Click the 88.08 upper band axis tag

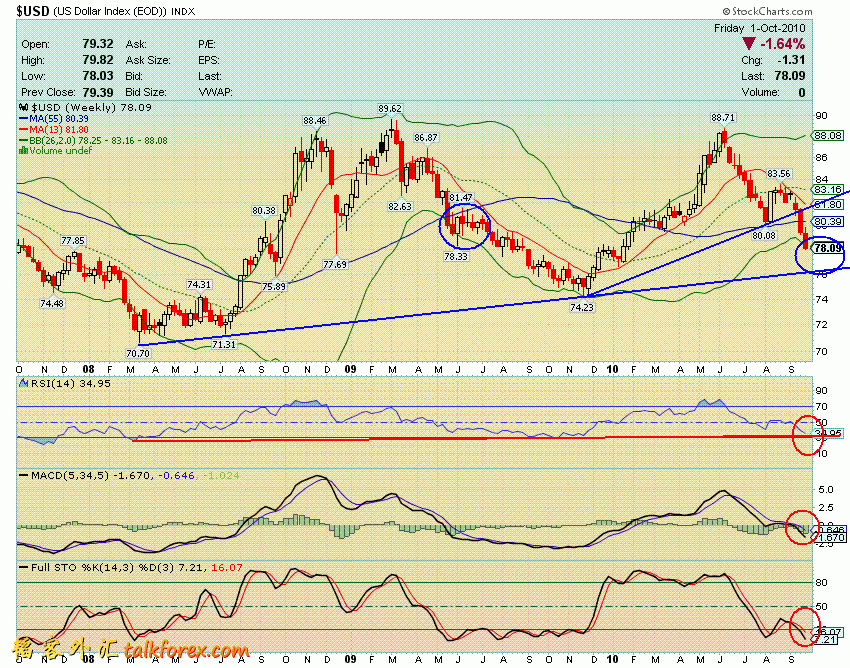(827, 136)
